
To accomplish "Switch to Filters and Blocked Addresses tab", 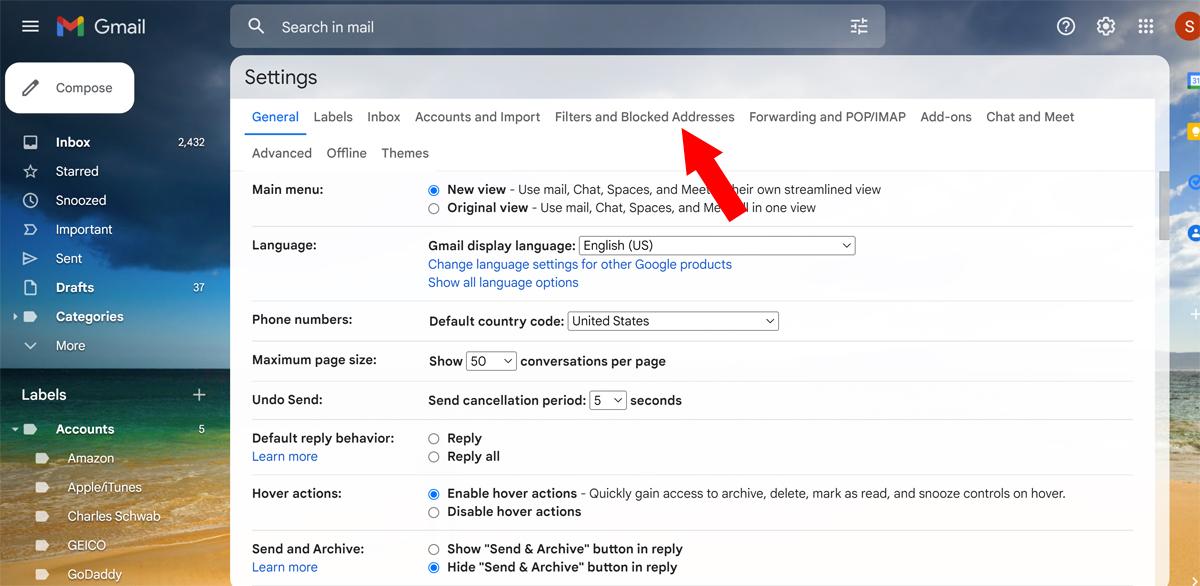I will [644, 117].
